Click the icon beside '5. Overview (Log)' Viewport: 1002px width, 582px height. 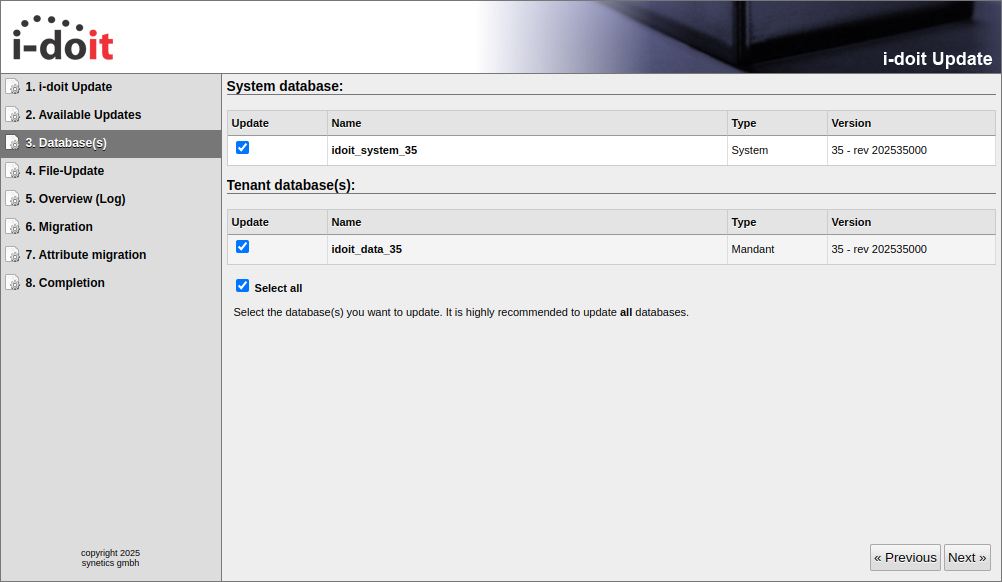tap(13, 199)
